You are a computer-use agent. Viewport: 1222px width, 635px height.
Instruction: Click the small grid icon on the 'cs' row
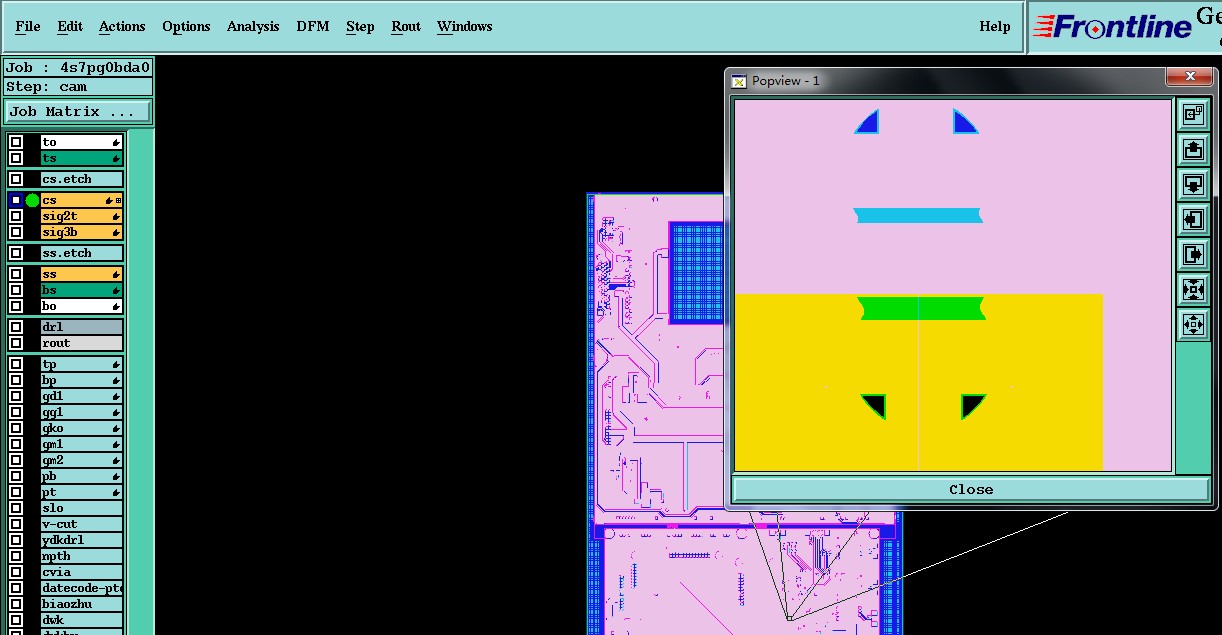(119, 201)
